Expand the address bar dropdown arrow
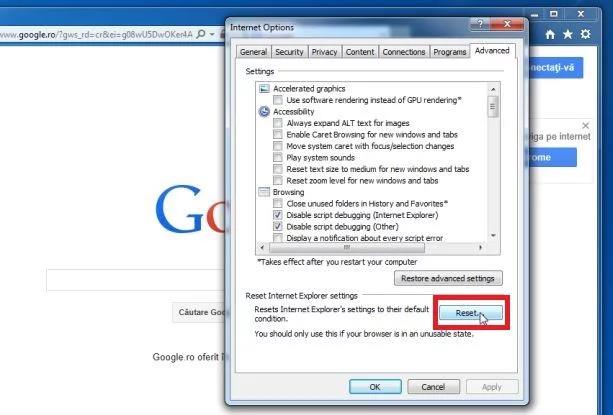The height and width of the screenshot is (415, 613). point(212,34)
